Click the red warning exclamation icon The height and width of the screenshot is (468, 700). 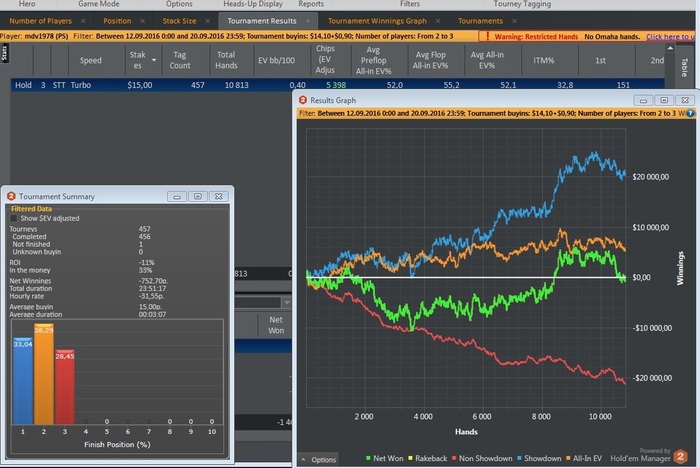(x=488, y=36)
